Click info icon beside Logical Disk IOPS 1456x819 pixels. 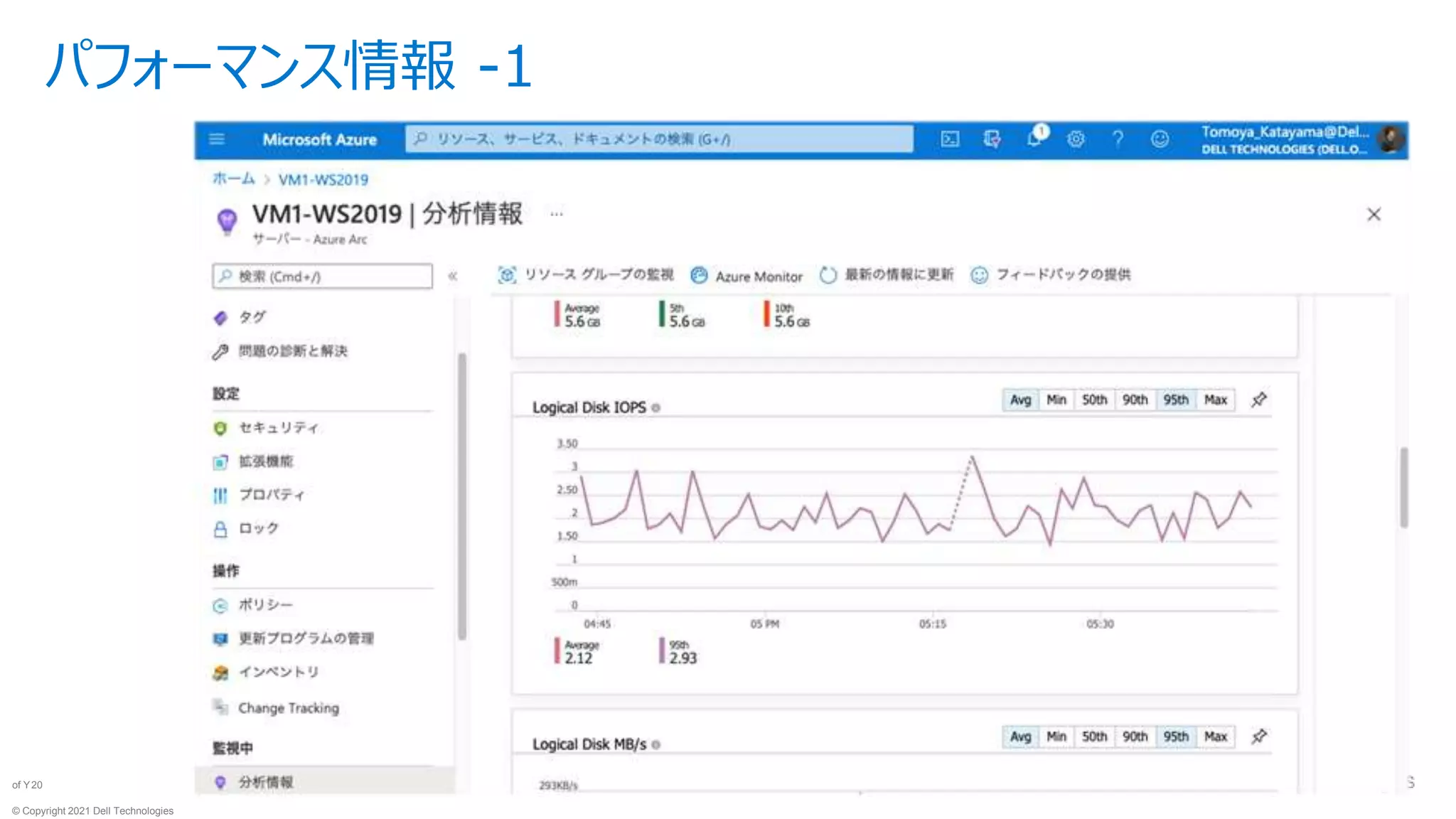coord(655,408)
